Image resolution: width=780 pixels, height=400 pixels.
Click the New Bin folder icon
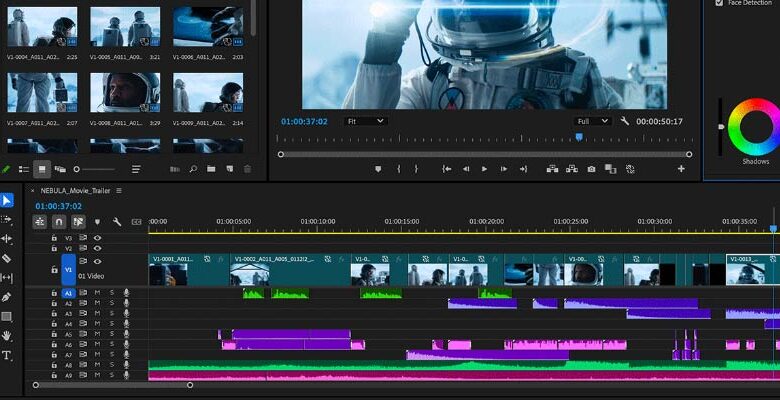click(x=211, y=169)
